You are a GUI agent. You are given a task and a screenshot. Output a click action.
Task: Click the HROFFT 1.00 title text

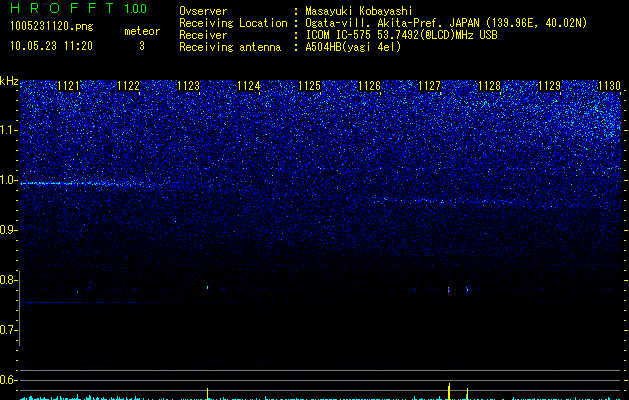tap(78, 8)
